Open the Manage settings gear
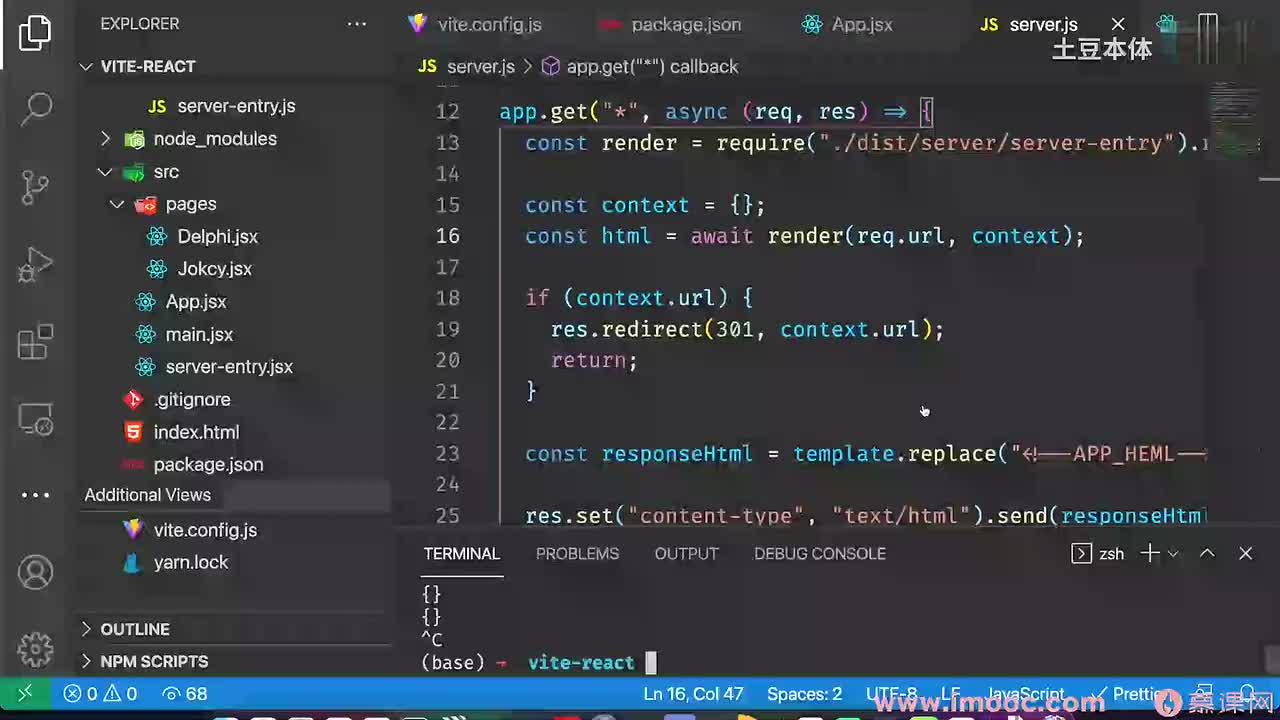 coord(36,650)
